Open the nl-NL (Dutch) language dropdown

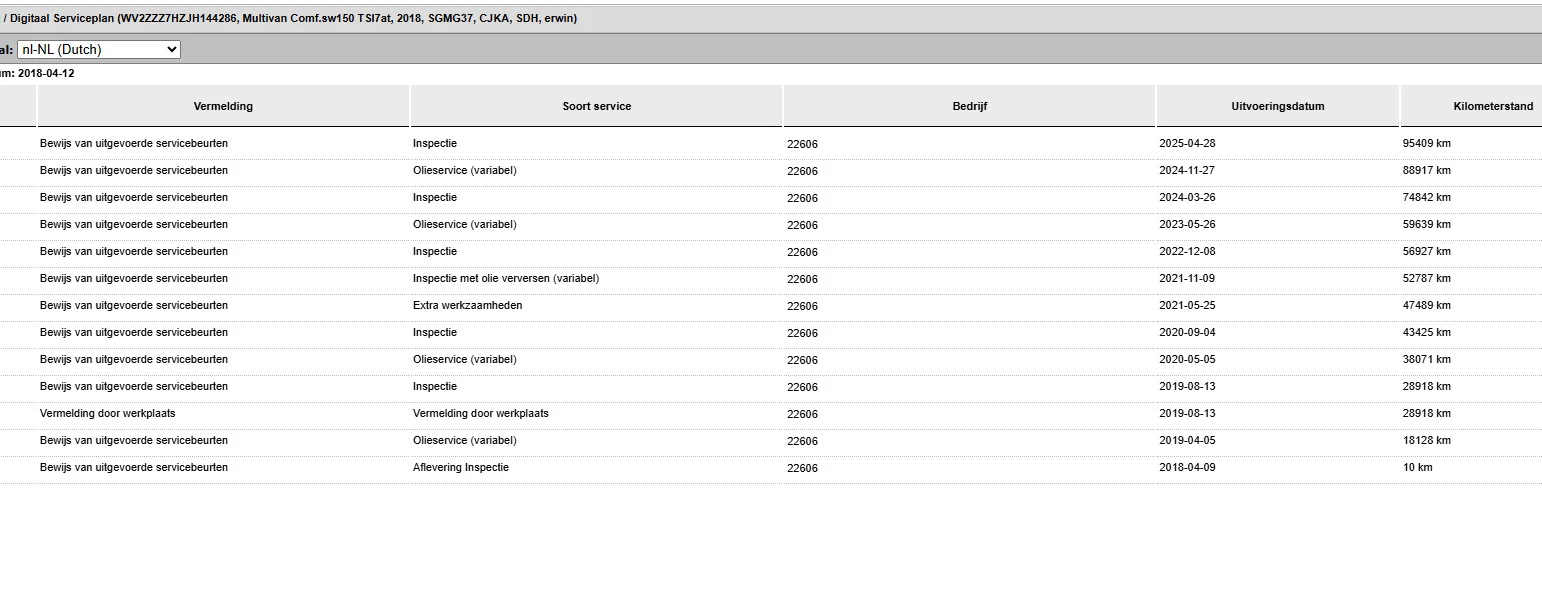[98, 49]
